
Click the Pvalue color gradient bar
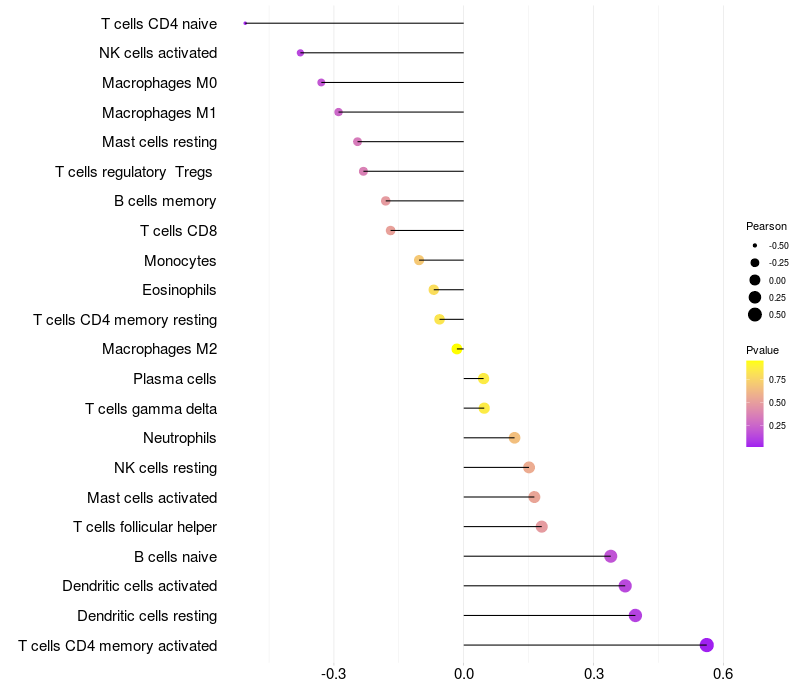tap(755, 404)
